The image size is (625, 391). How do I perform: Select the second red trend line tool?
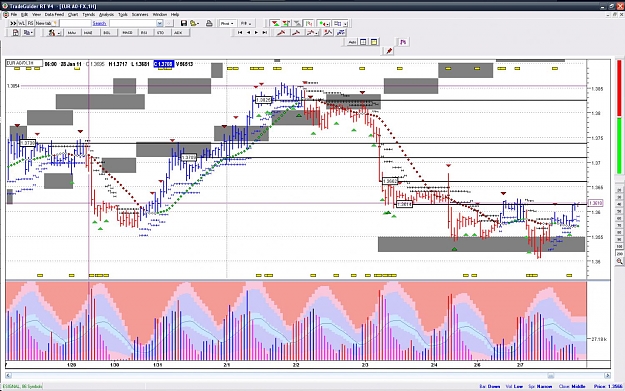click(296, 33)
